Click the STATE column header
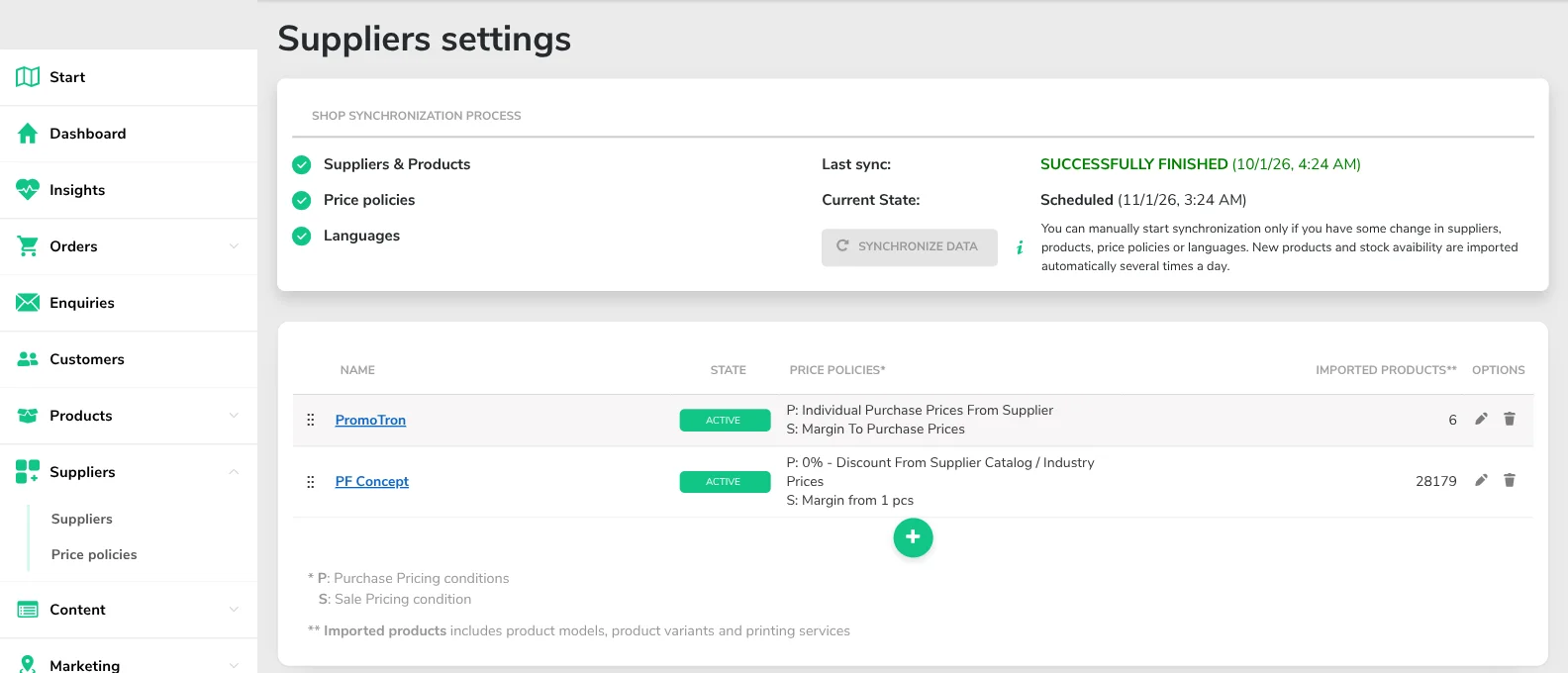Viewport: 1568px width, 673px height. point(729,370)
